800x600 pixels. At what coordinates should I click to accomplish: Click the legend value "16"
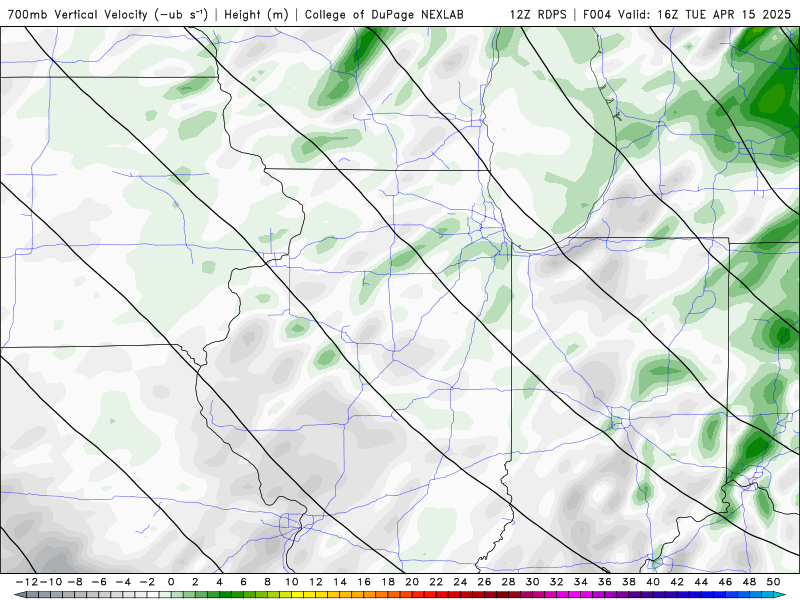pyautogui.click(x=364, y=582)
